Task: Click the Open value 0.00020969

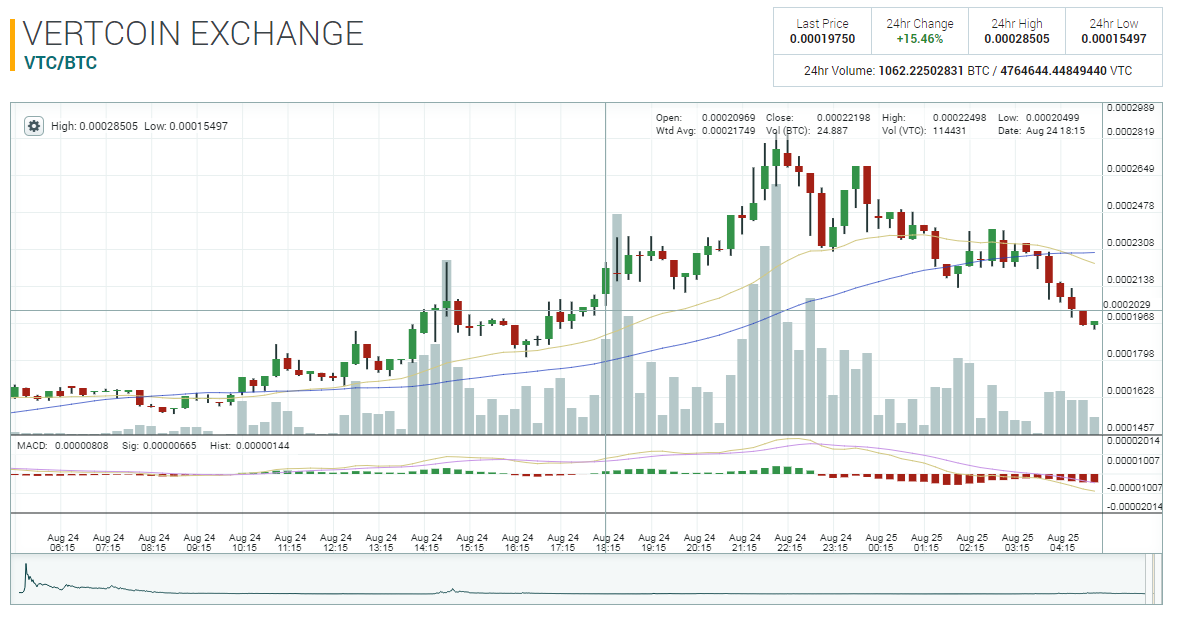Action: pyautogui.click(x=728, y=118)
